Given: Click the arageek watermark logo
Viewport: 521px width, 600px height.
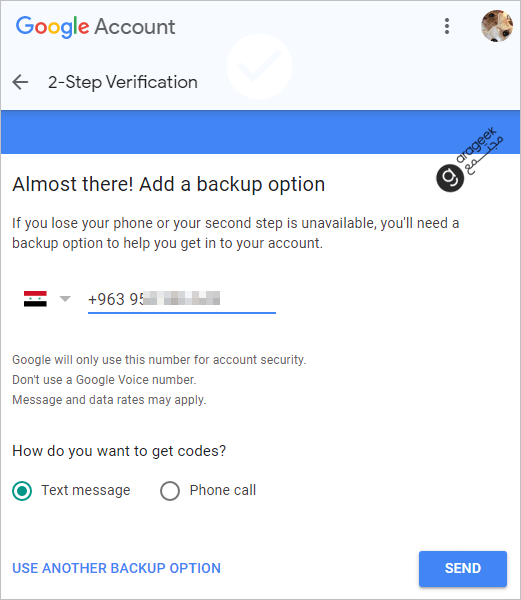Looking at the screenshot, I should coord(469,160).
